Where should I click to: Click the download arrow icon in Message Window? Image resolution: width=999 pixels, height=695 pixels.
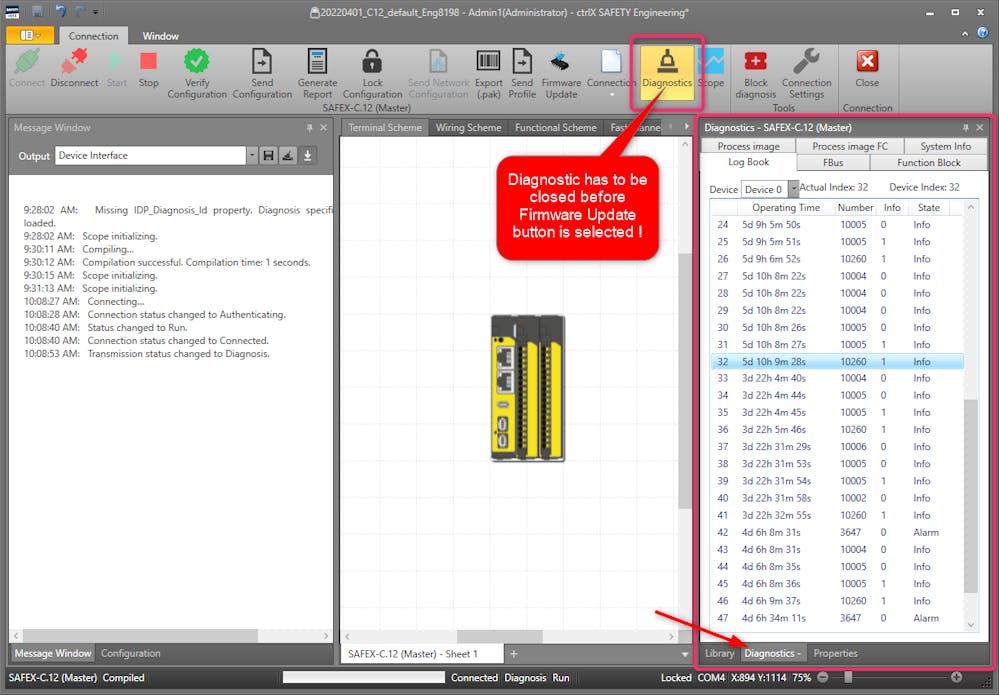point(308,155)
